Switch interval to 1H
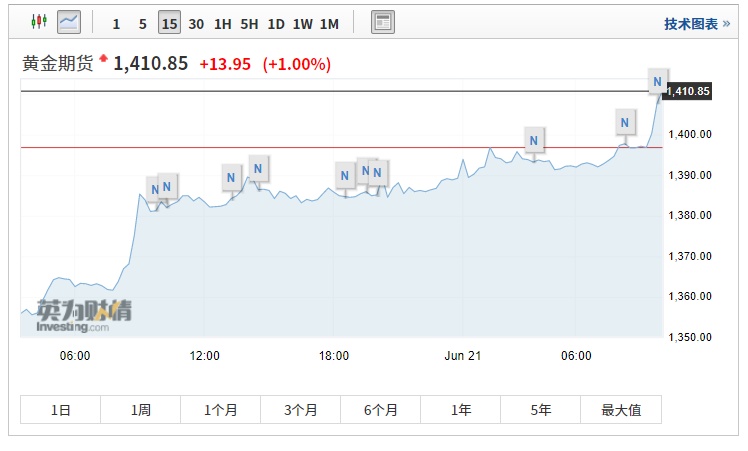 click(223, 23)
